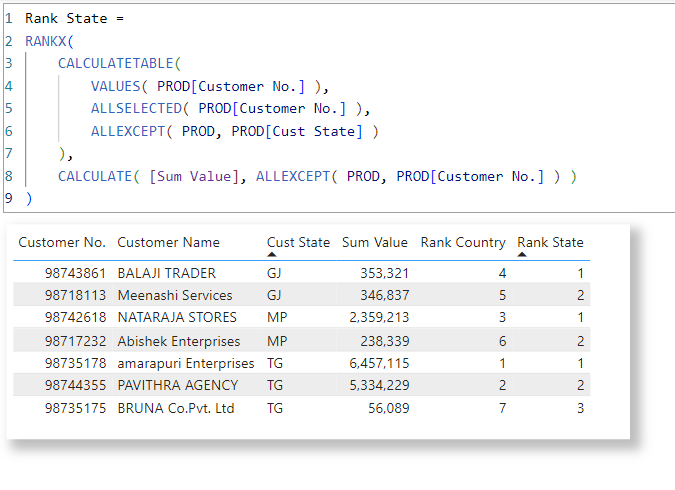Image resolution: width=675 pixels, height=490 pixels.
Task: Select customer number 98735175 cell
Action: [75, 408]
